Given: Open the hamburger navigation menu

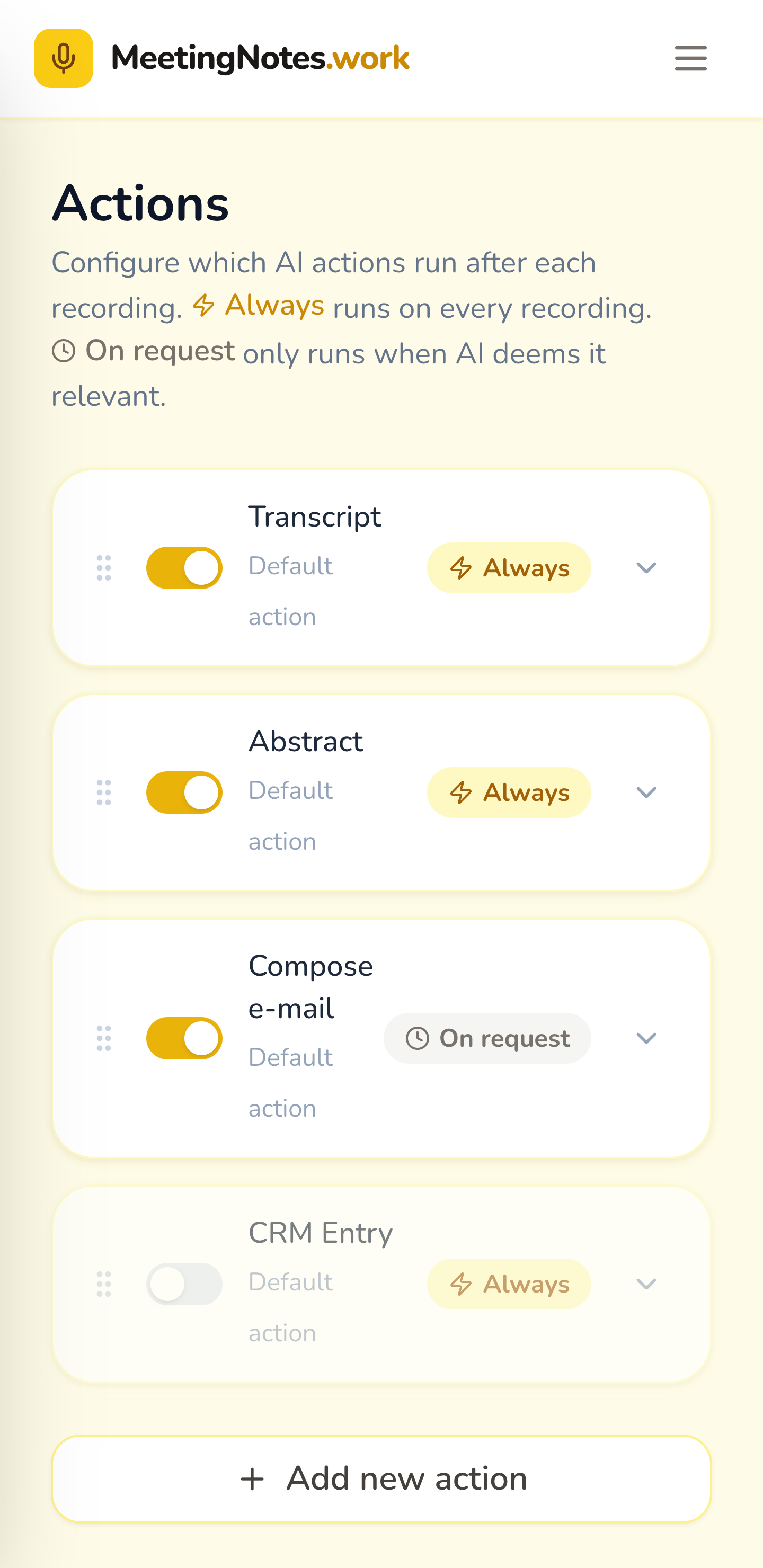Looking at the screenshot, I should click(x=690, y=58).
